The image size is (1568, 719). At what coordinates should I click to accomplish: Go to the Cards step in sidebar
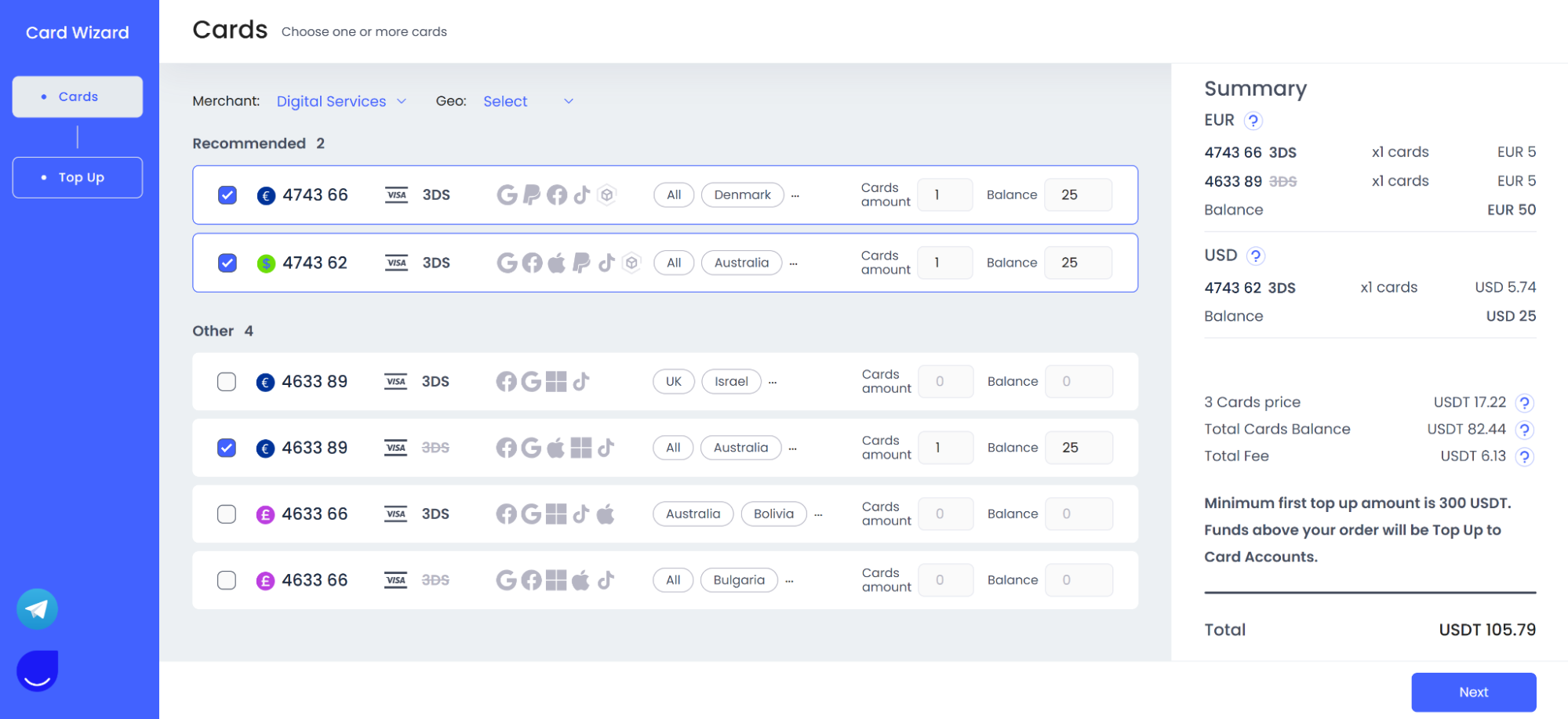click(78, 96)
